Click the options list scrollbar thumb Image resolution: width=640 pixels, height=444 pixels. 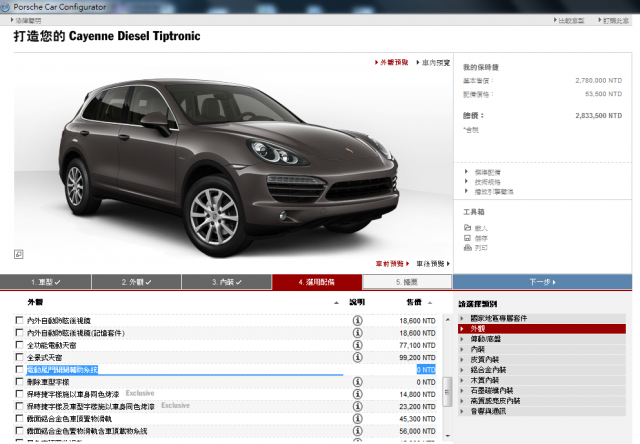[x=448, y=392]
